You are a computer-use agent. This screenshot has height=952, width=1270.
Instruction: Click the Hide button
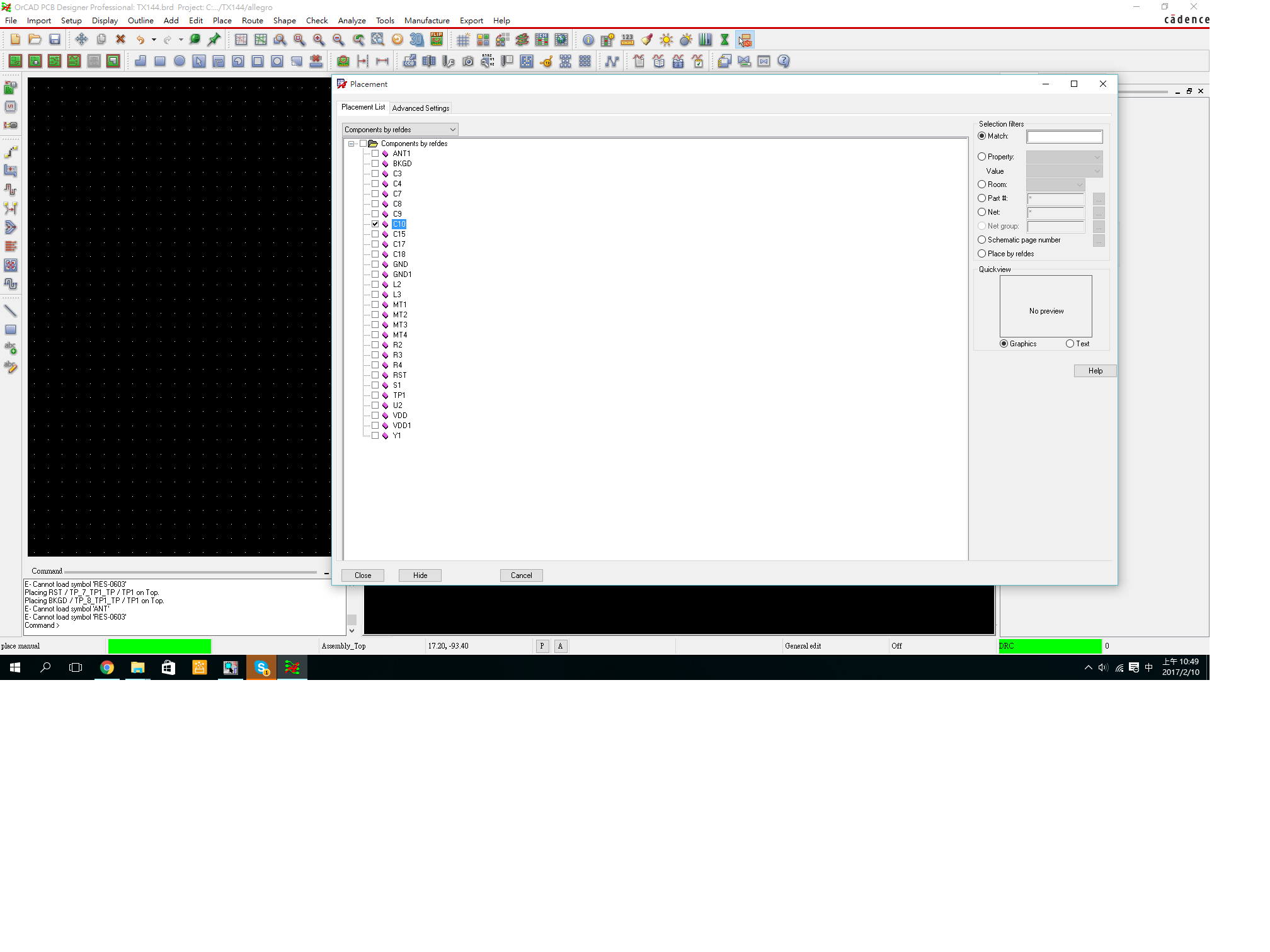coord(420,575)
